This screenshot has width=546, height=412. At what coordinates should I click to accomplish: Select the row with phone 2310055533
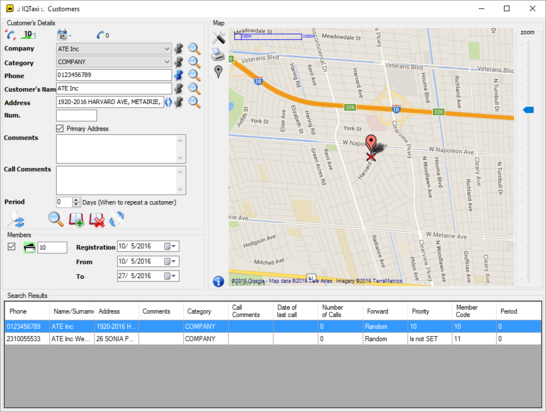pyautogui.click(x=273, y=339)
